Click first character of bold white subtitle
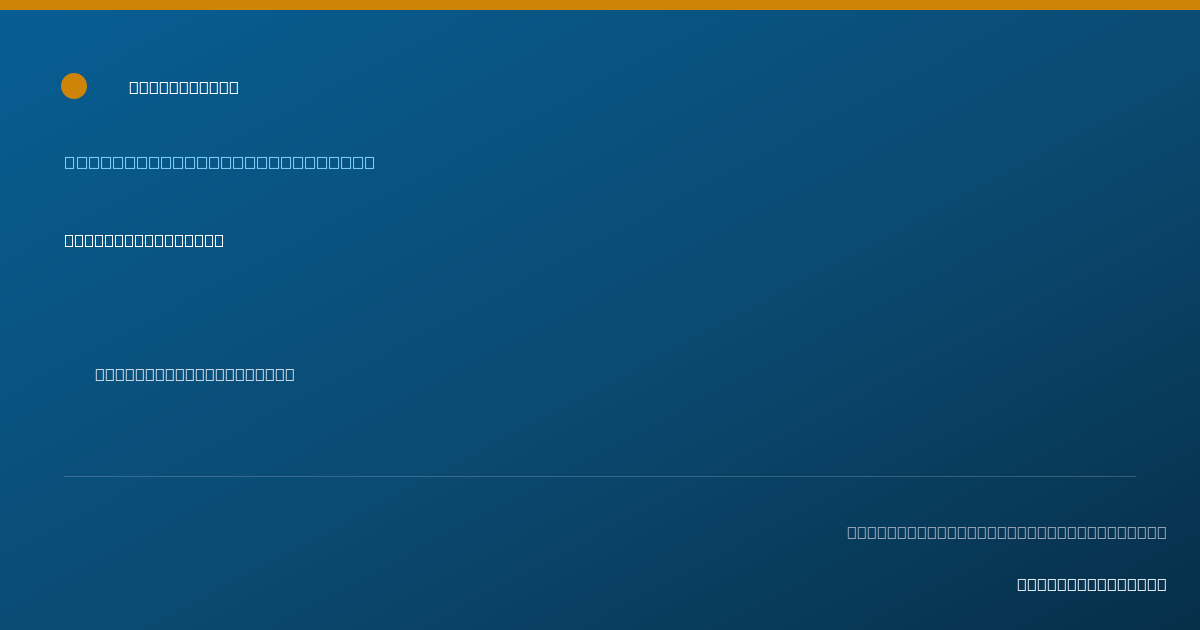1200x630 pixels. point(69,240)
